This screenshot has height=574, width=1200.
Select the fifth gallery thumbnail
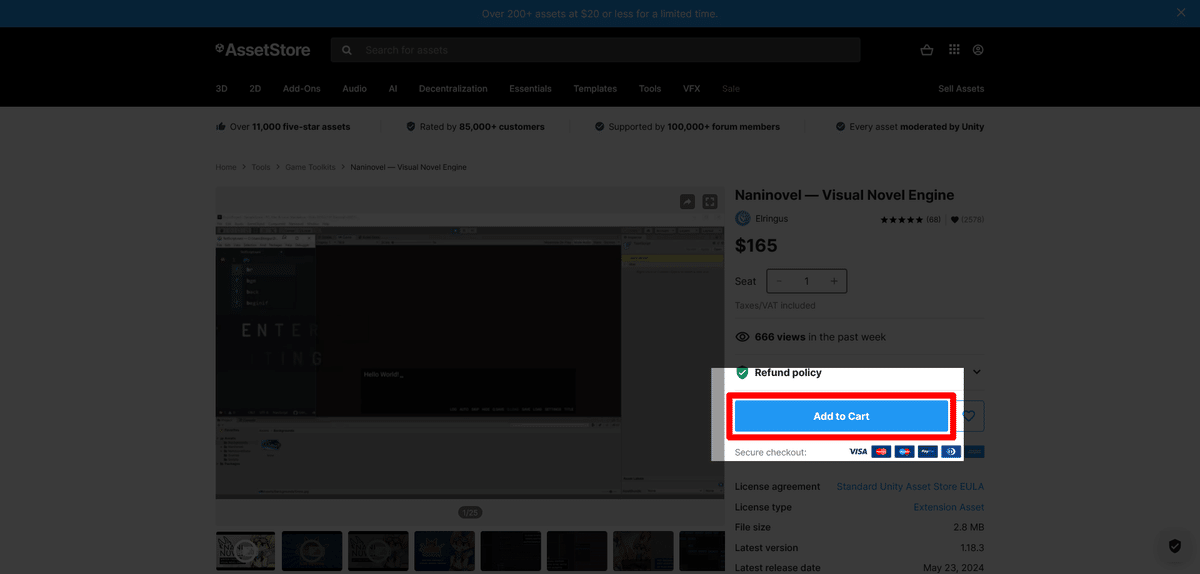click(x=510, y=551)
